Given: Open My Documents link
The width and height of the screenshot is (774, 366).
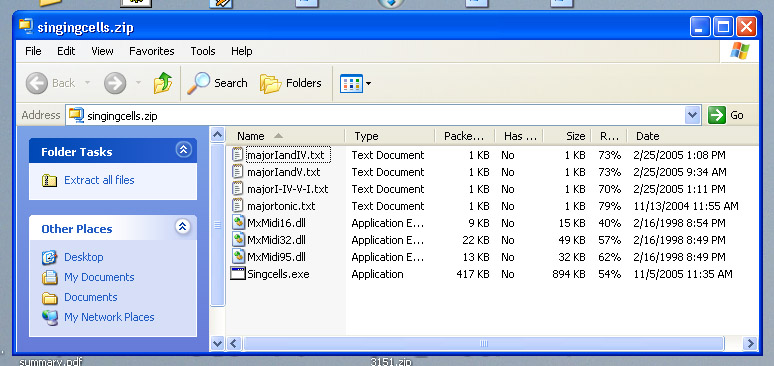Looking at the screenshot, I should tap(99, 277).
